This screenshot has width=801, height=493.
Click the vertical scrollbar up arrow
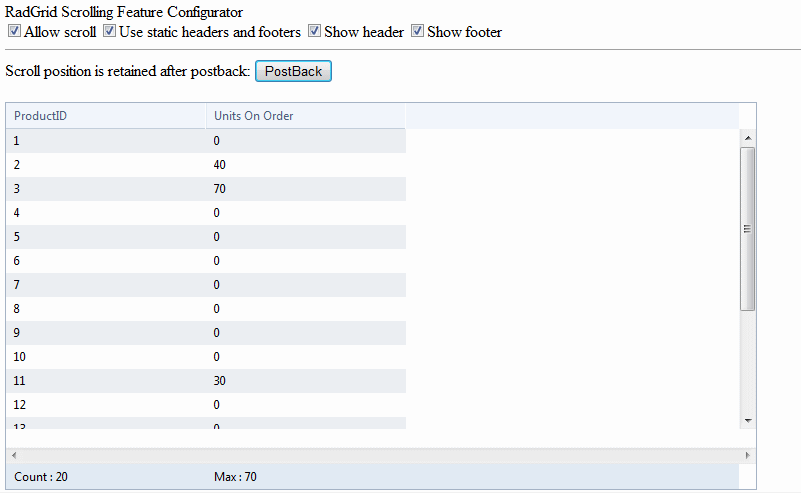click(x=747, y=137)
